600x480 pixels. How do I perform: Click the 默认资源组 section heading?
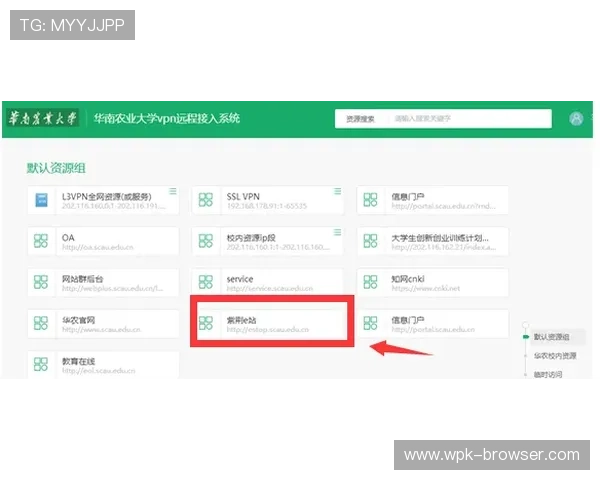(x=56, y=168)
